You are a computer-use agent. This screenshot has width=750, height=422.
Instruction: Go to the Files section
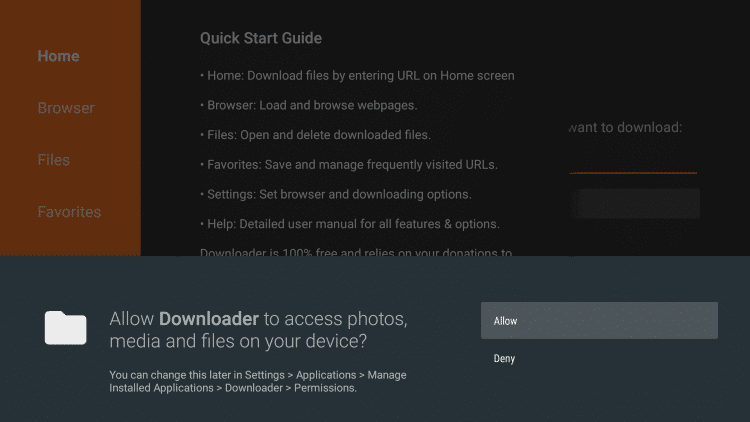tap(54, 160)
